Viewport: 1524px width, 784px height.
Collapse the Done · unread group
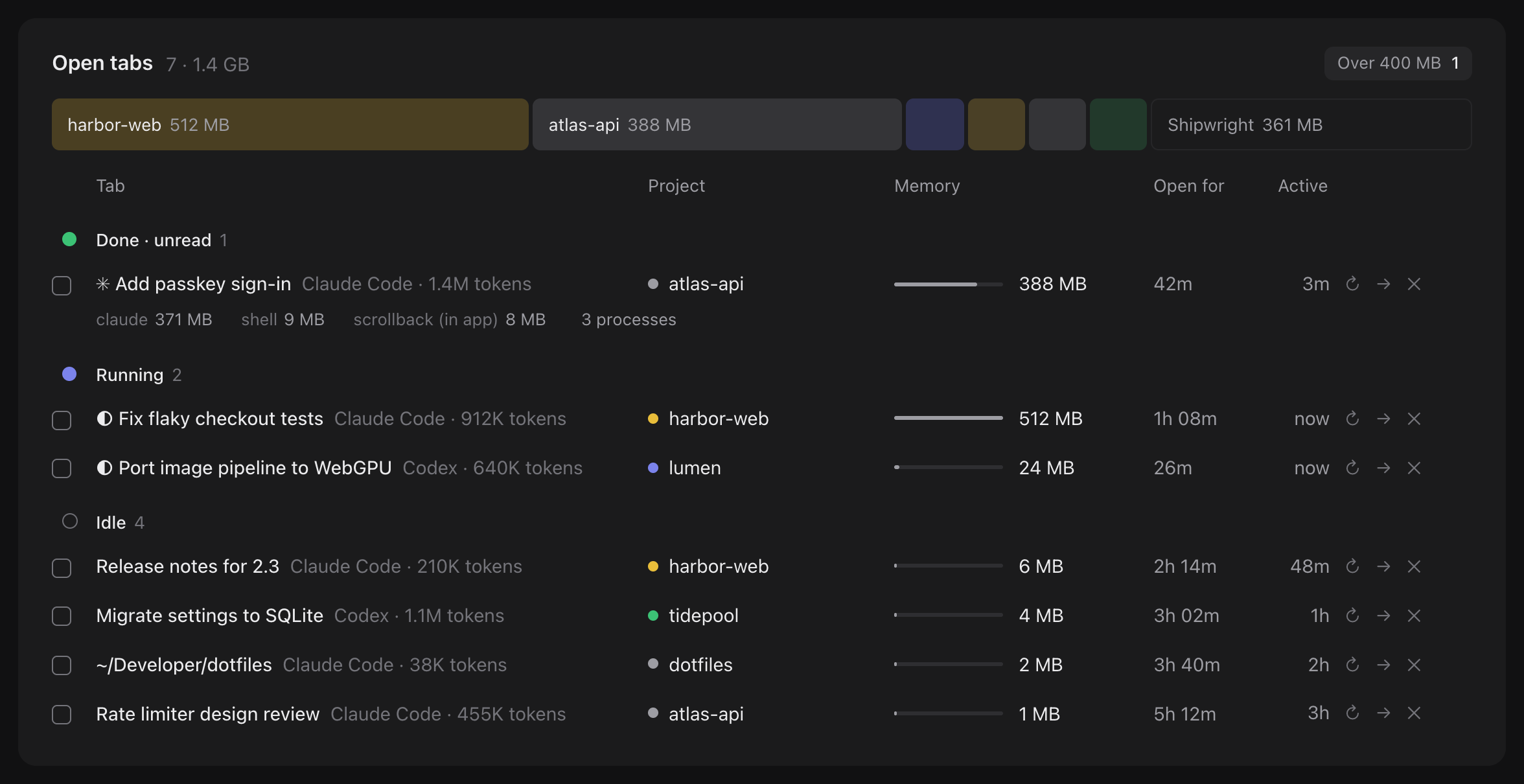click(144, 240)
